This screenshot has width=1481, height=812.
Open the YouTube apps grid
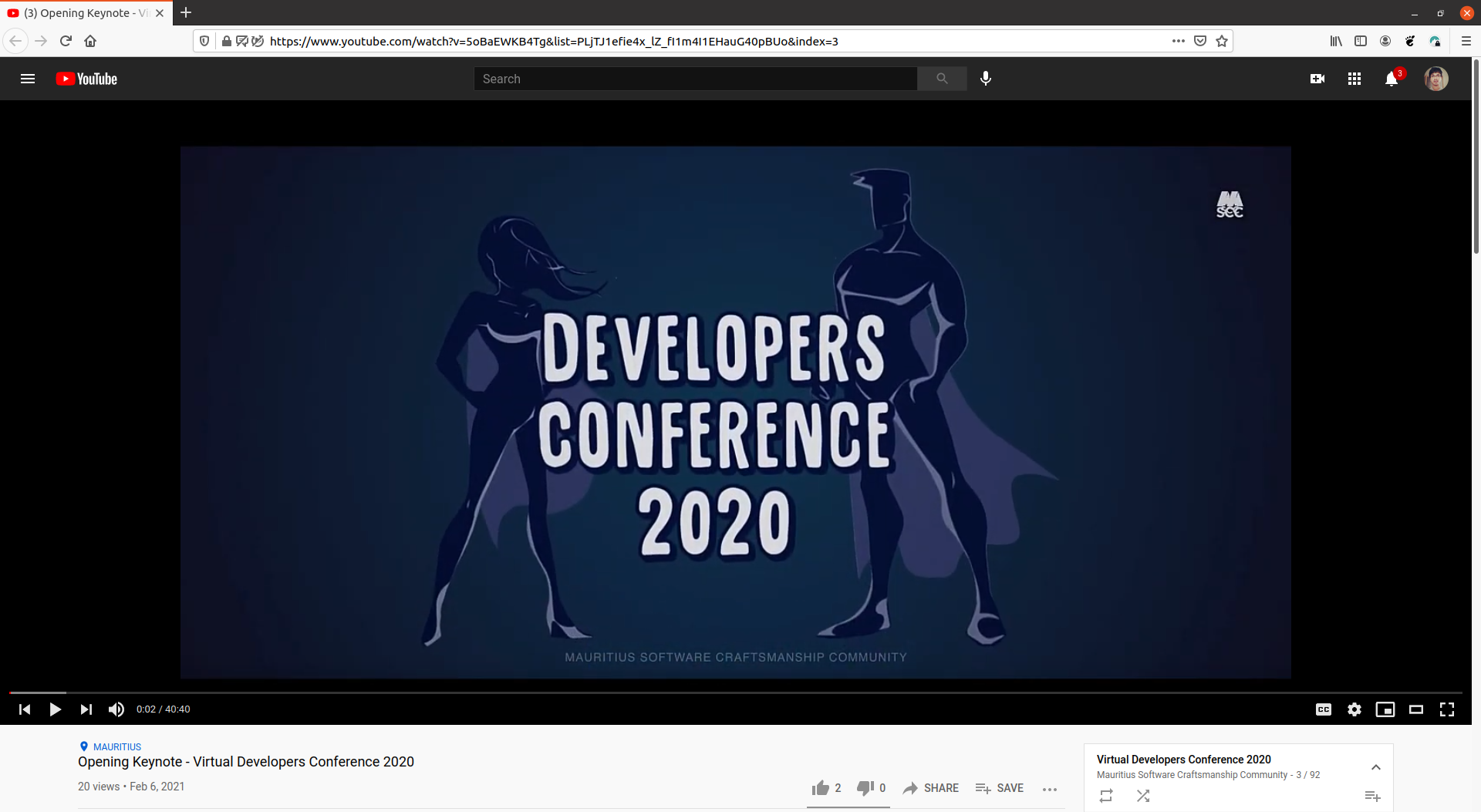tap(1354, 78)
